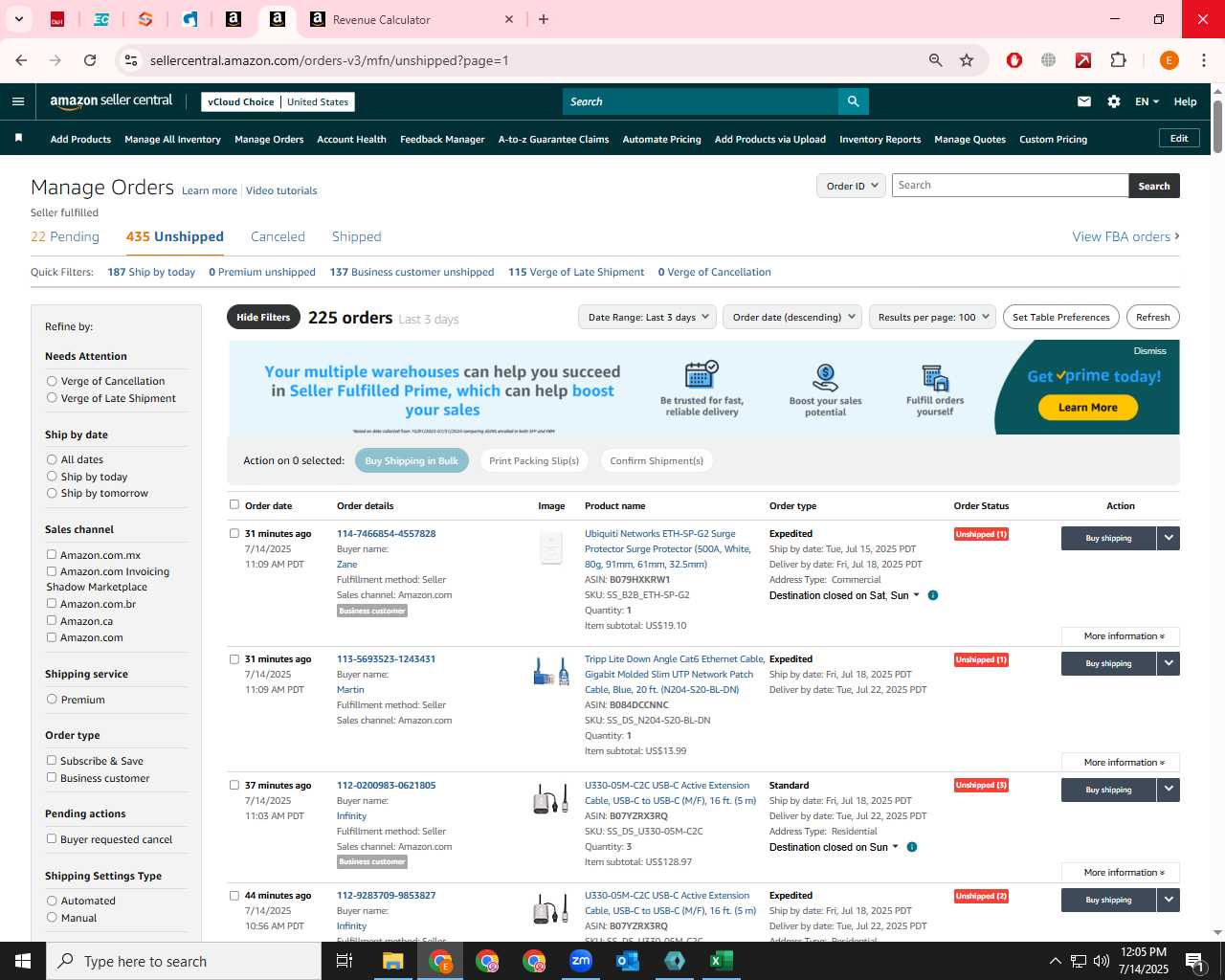Expand Buy shipping arrow for order 112-0200983-0621805
This screenshot has width=1225, height=980.
click(x=1169, y=790)
